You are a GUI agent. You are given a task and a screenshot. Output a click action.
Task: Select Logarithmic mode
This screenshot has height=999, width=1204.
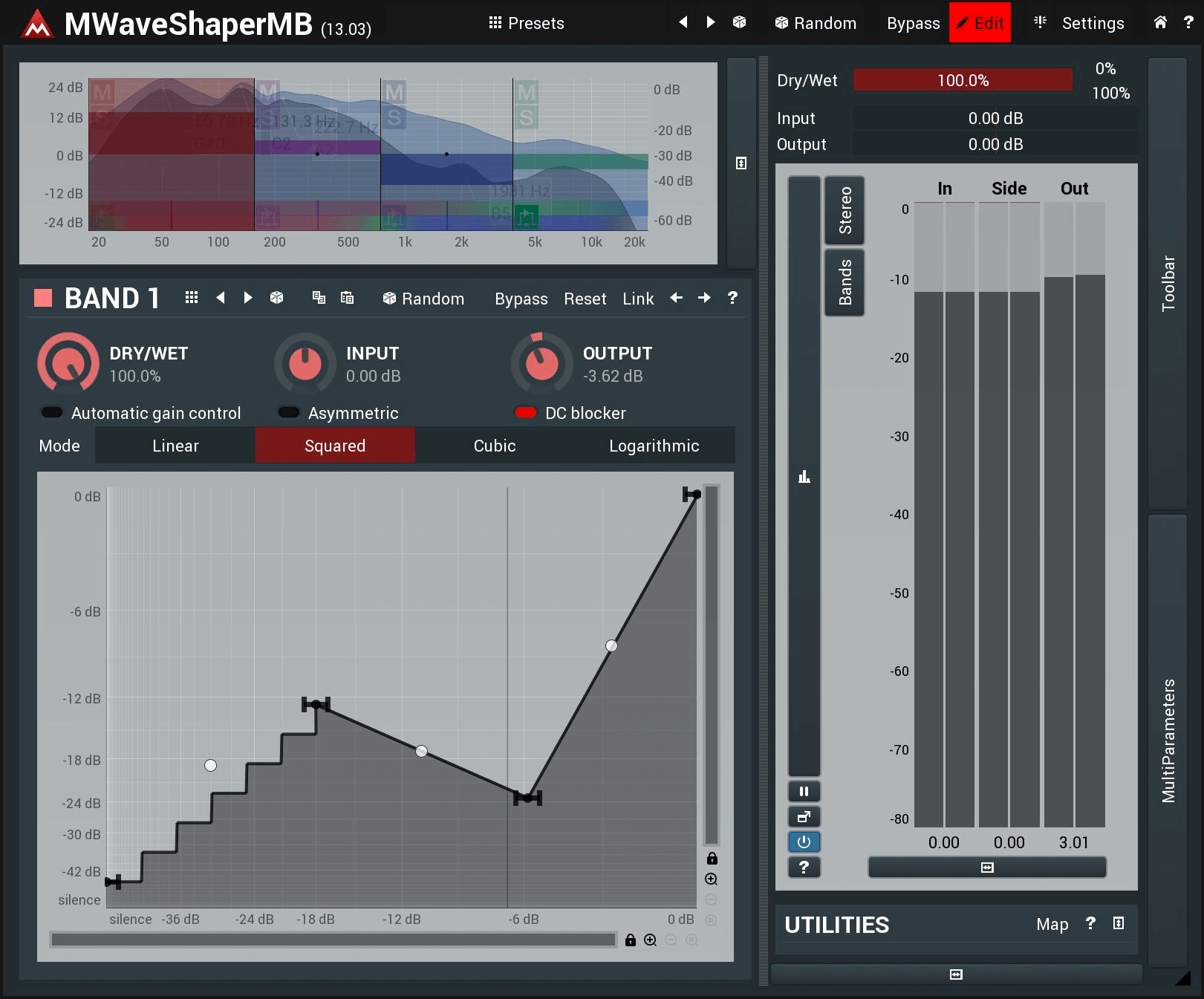coord(654,446)
